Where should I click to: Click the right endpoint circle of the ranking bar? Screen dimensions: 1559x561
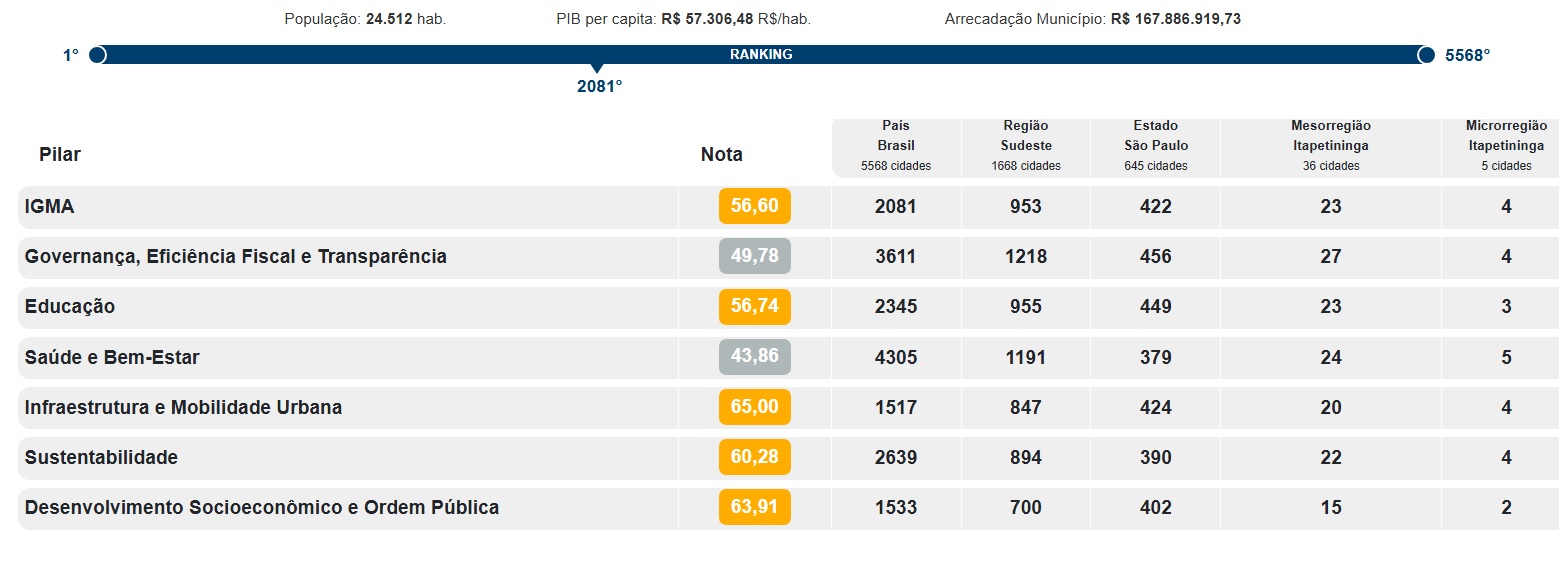(x=1426, y=55)
